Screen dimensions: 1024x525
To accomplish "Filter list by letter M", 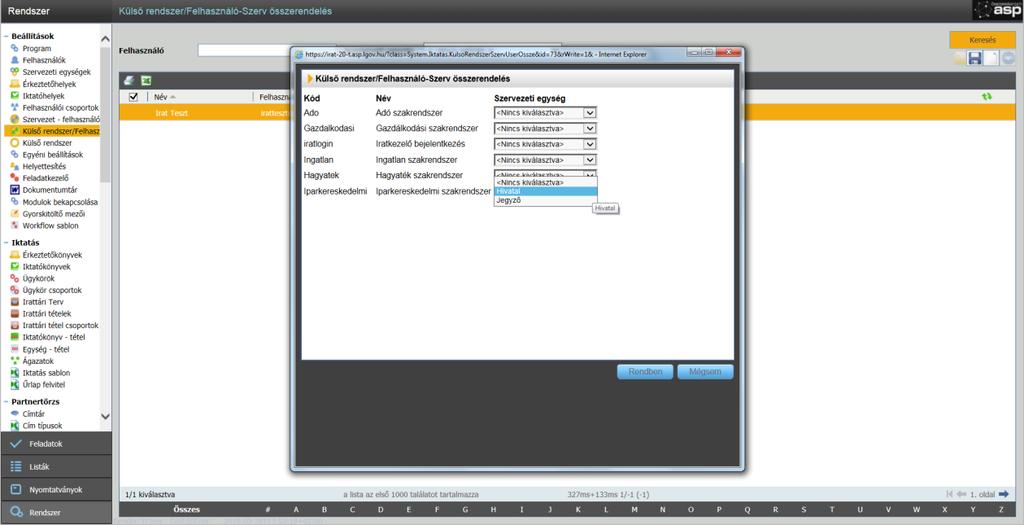I will click(634, 509).
